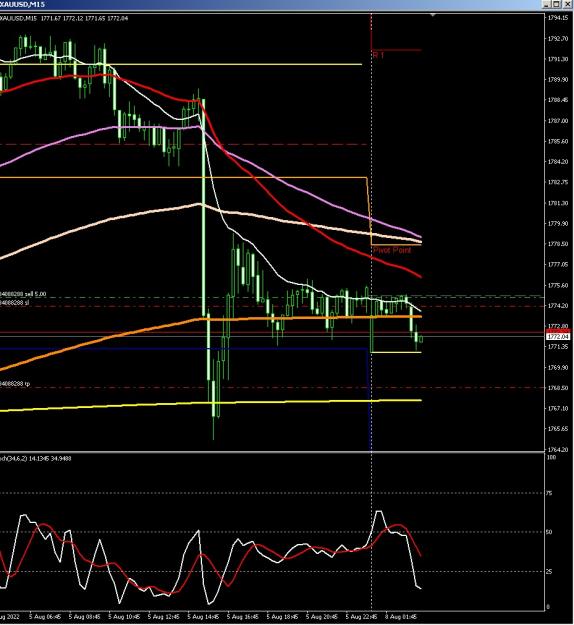Click the XAUUSD,M15 OHLC header text

coord(64,18)
